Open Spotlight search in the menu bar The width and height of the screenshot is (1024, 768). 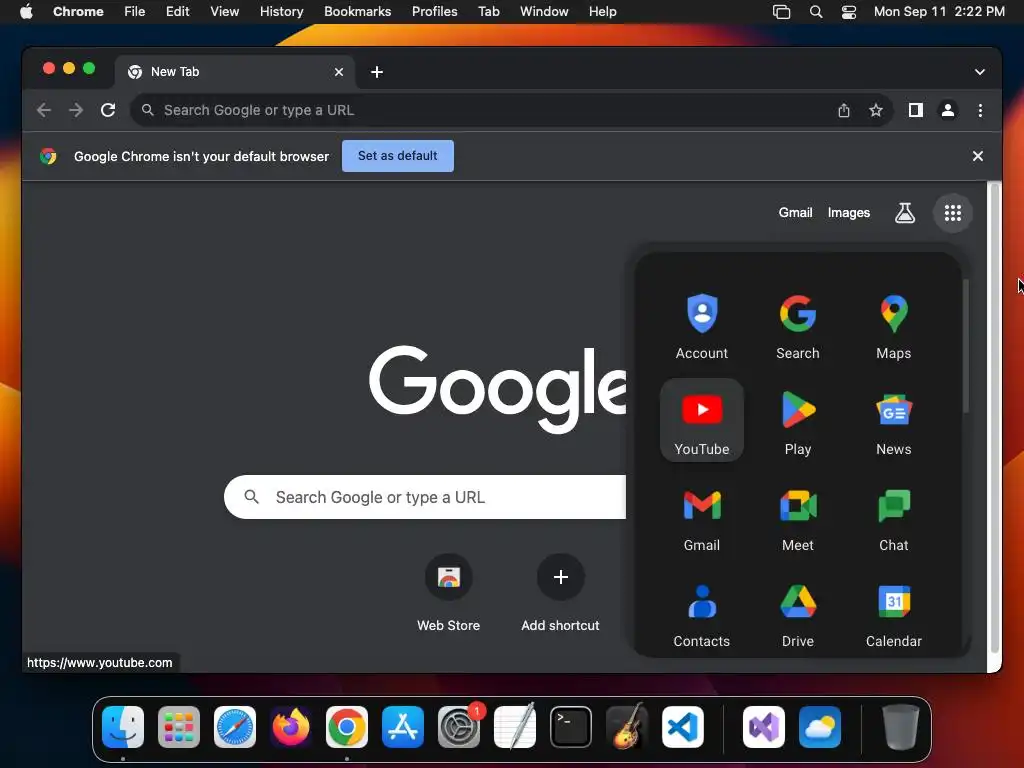tap(816, 12)
